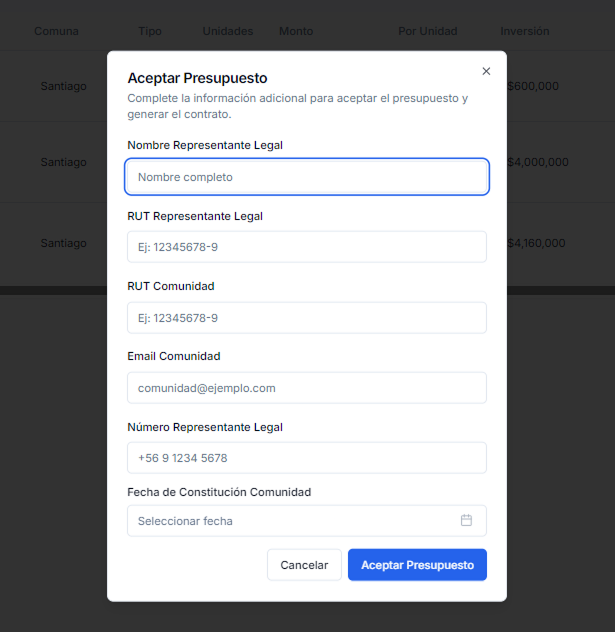Click the Unidades column header

coord(228,31)
